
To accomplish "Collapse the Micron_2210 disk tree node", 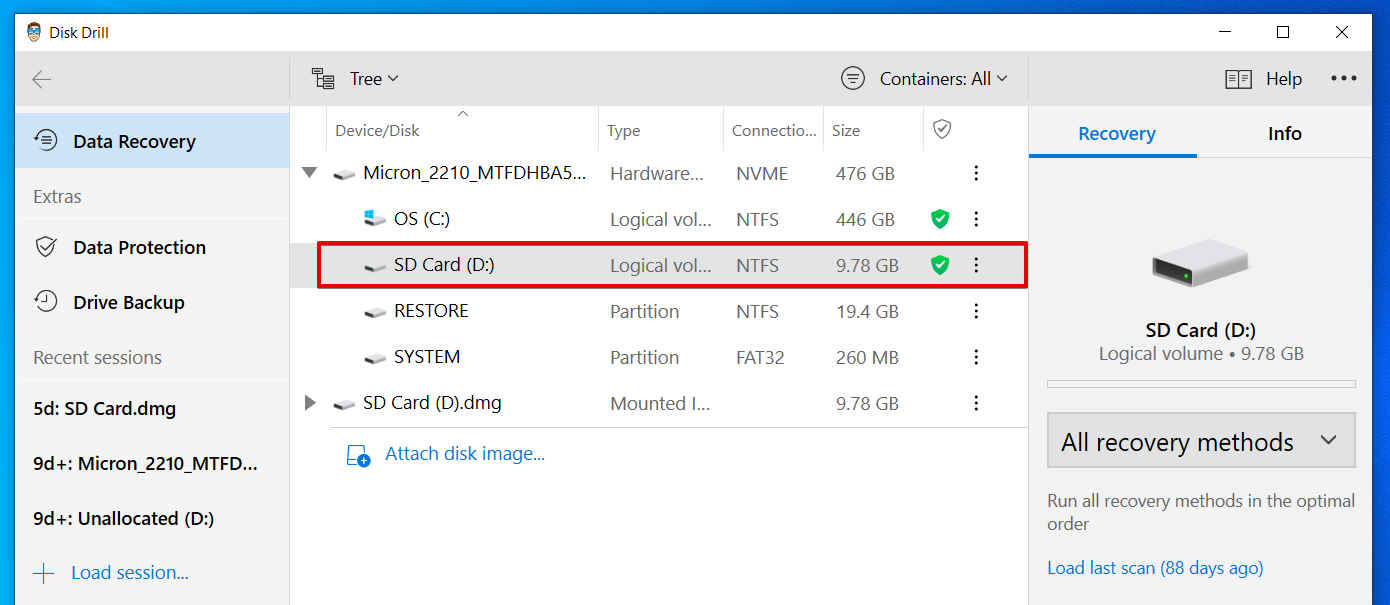I will tap(310, 173).
